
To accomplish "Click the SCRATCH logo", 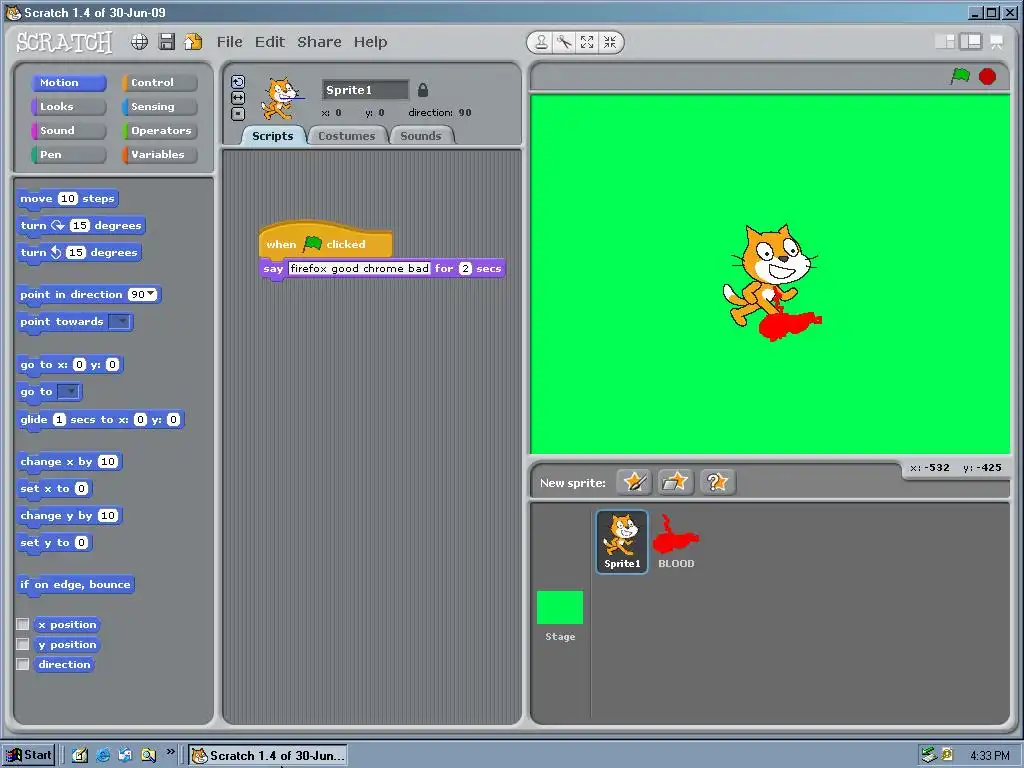I will (x=64, y=42).
